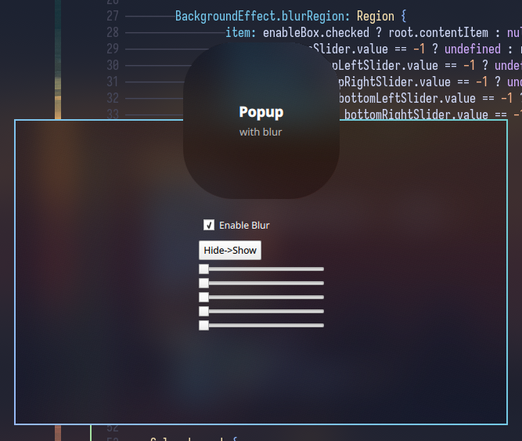Screen dimensions: 522x441
Task: Toggle the Enable Blur checkbox
Action: tap(209, 225)
